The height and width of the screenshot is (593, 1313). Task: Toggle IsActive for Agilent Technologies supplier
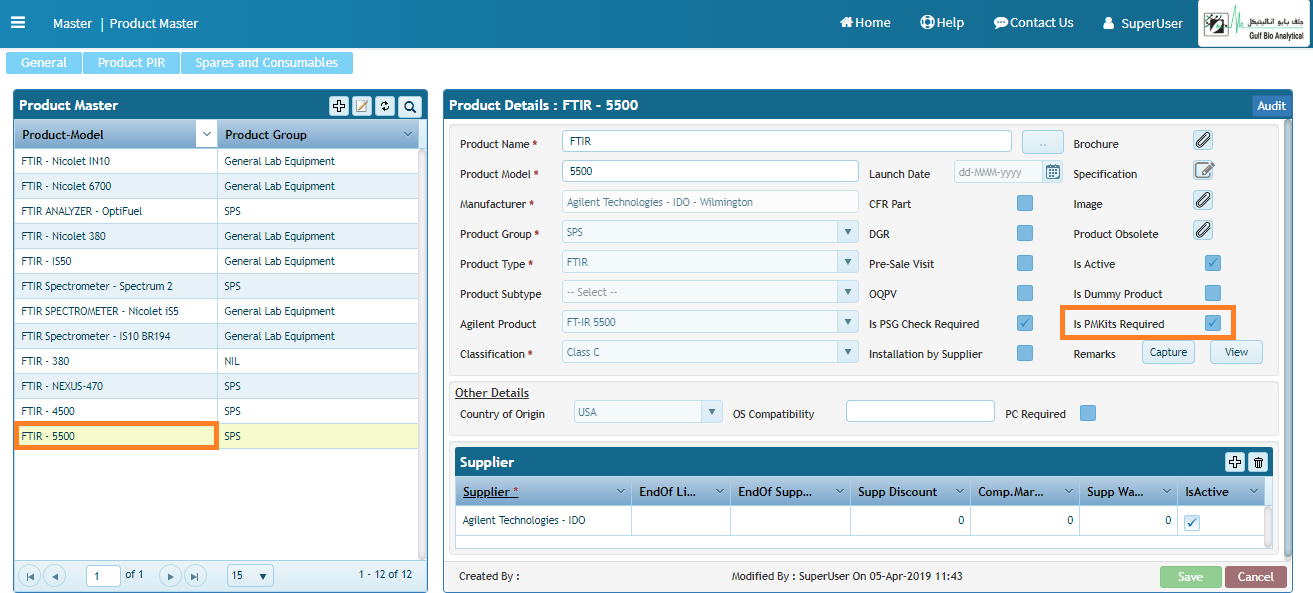[1192, 522]
